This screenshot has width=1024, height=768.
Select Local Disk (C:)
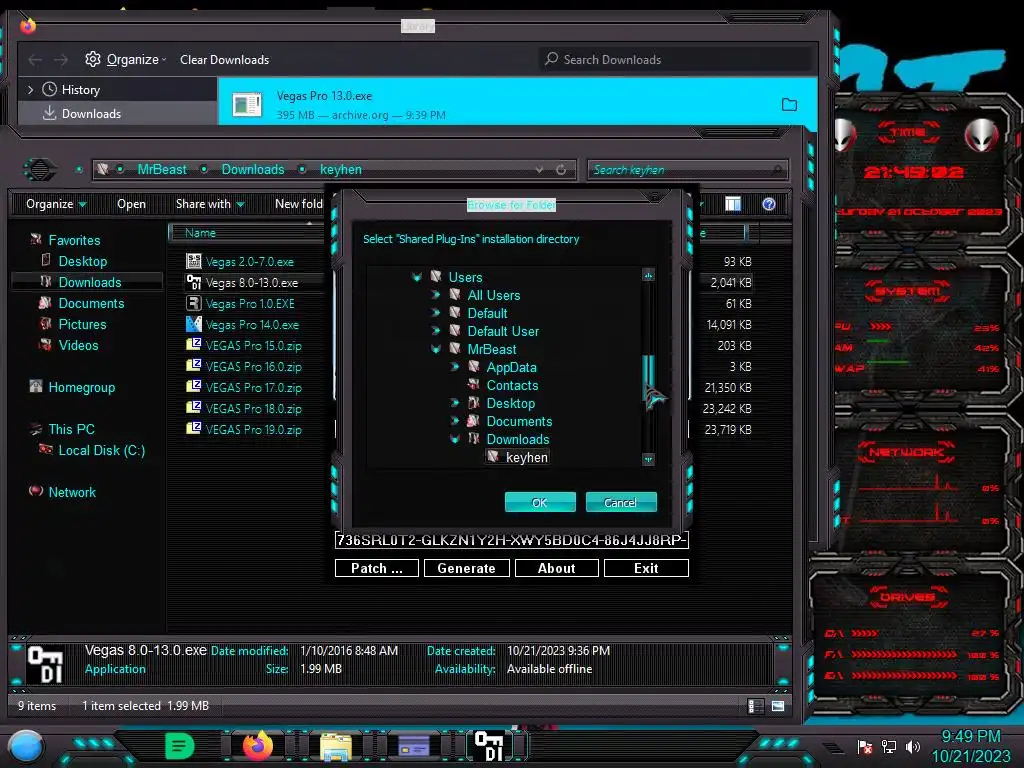[102, 450]
